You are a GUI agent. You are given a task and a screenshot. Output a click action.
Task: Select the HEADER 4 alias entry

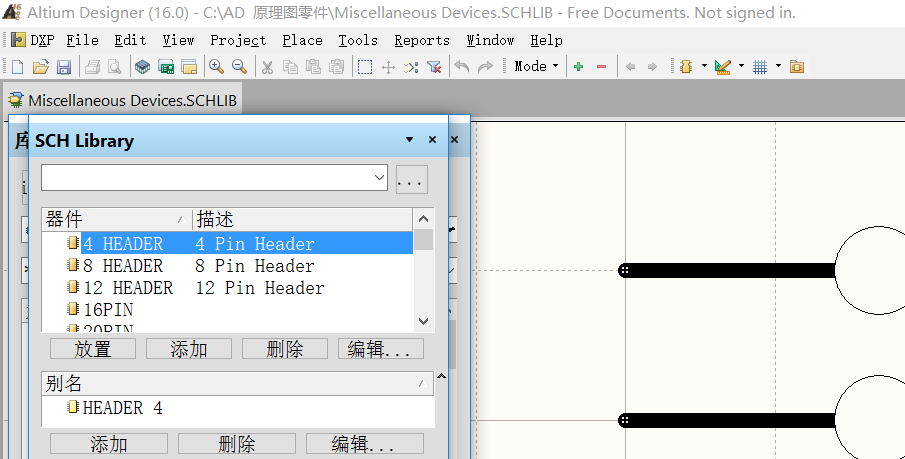point(237,408)
